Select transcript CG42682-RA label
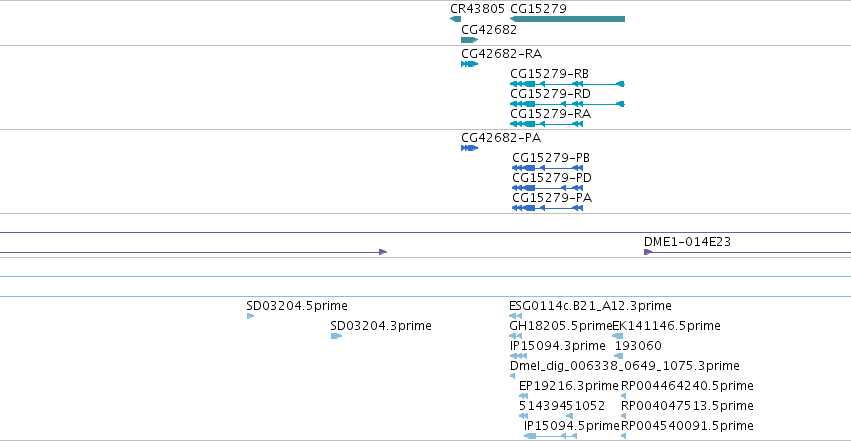 point(501,54)
